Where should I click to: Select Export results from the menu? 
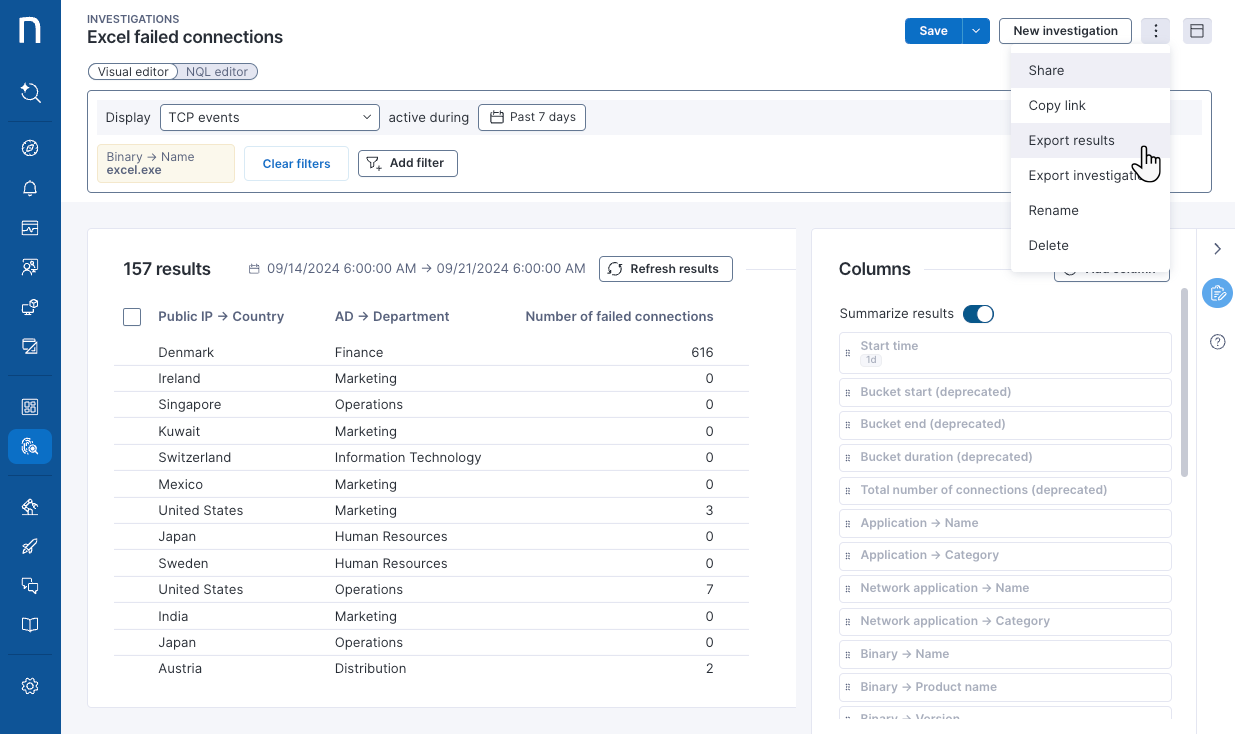click(x=1071, y=141)
